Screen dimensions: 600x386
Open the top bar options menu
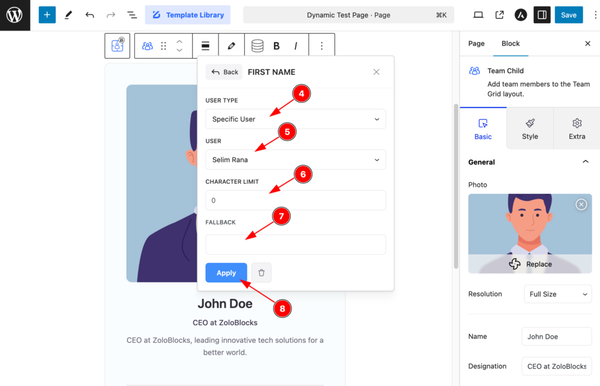(595, 15)
